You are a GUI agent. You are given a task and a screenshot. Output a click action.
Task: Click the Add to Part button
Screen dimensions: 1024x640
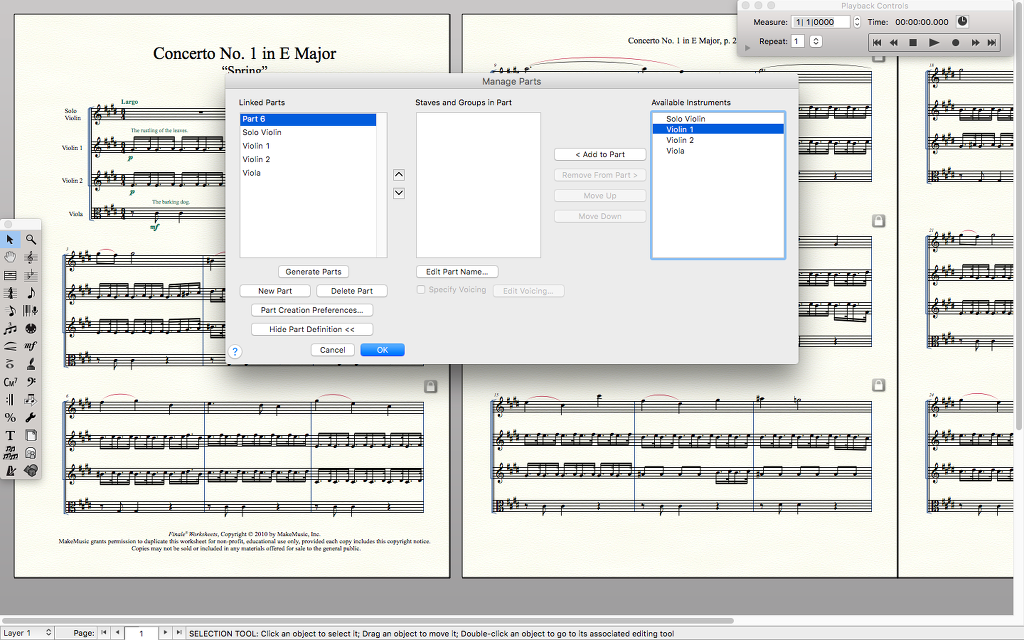tap(600, 155)
